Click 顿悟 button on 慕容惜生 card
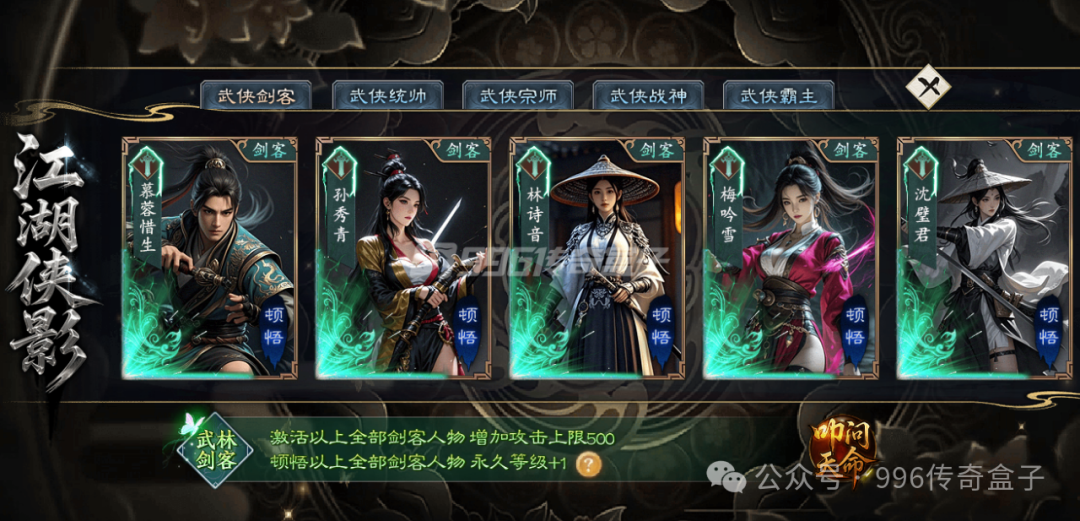 point(273,327)
